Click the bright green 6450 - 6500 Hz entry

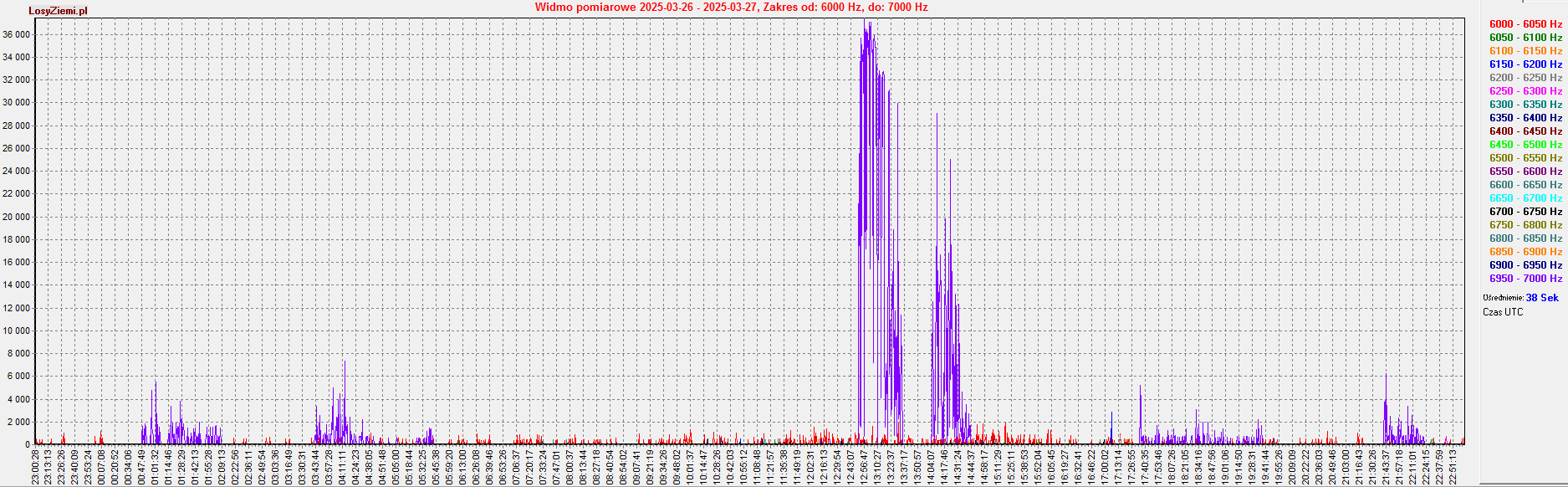pos(1525,145)
